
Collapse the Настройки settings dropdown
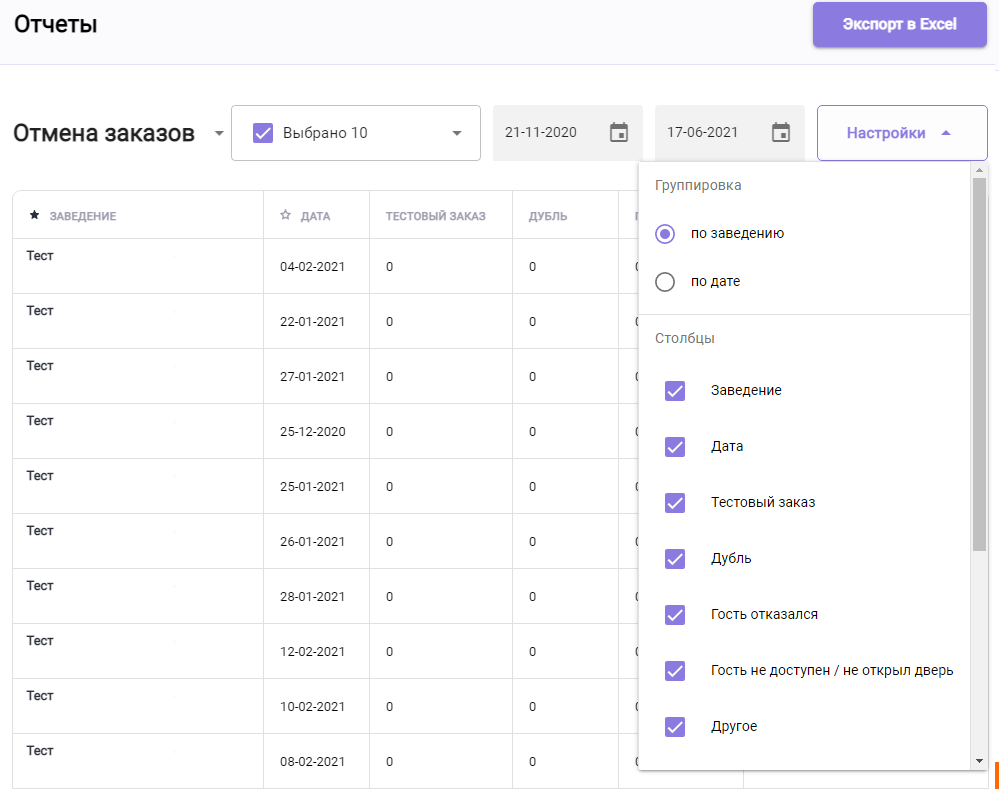[x=902, y=133]
